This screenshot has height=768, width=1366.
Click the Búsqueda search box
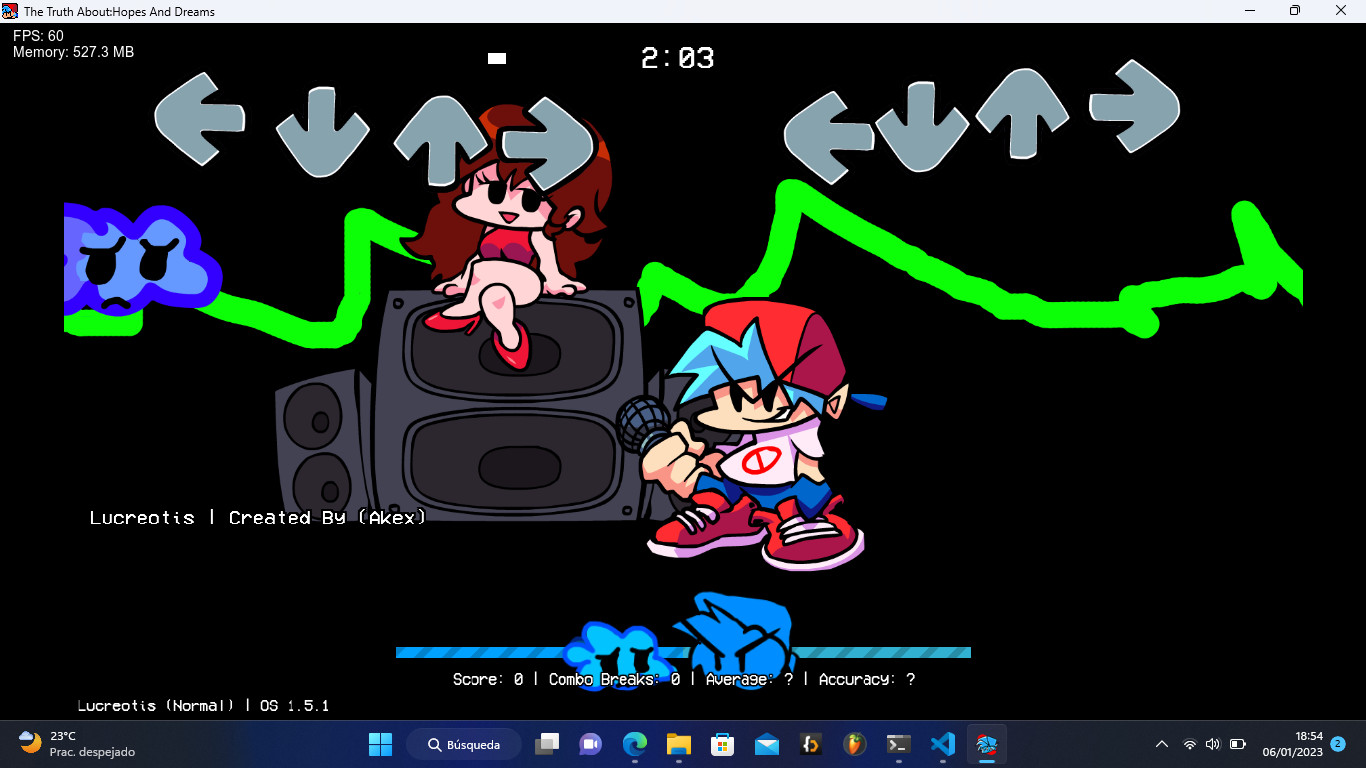click(464, 744)
